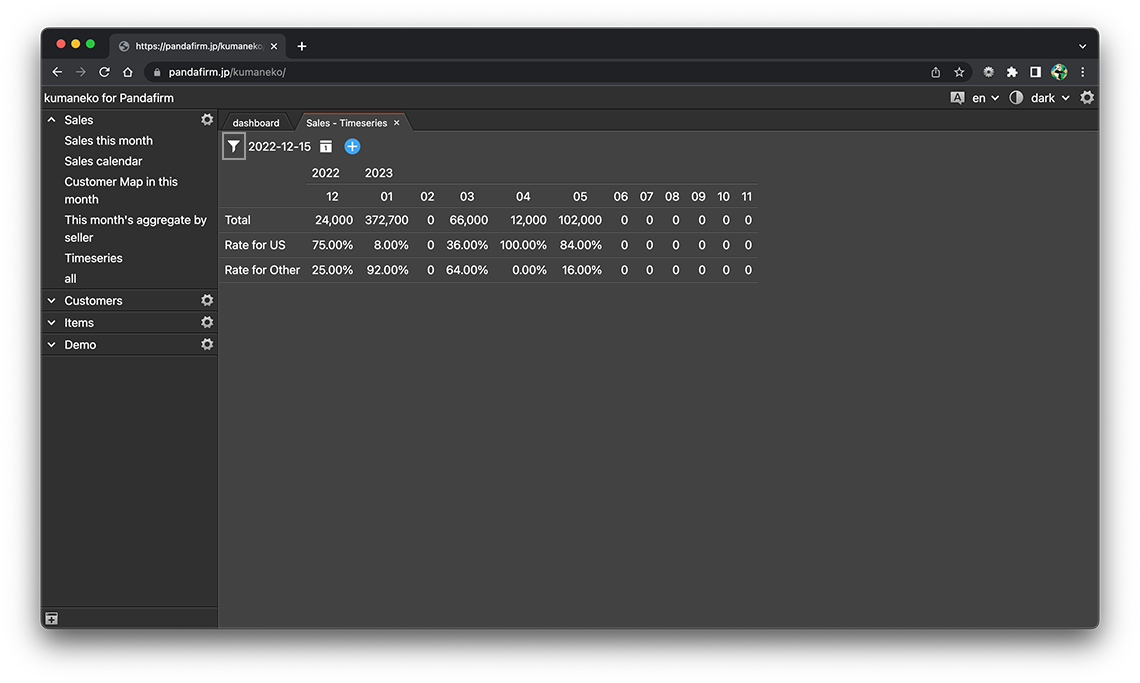
Task: Collapse the Sales section
Action: (52, 120)
